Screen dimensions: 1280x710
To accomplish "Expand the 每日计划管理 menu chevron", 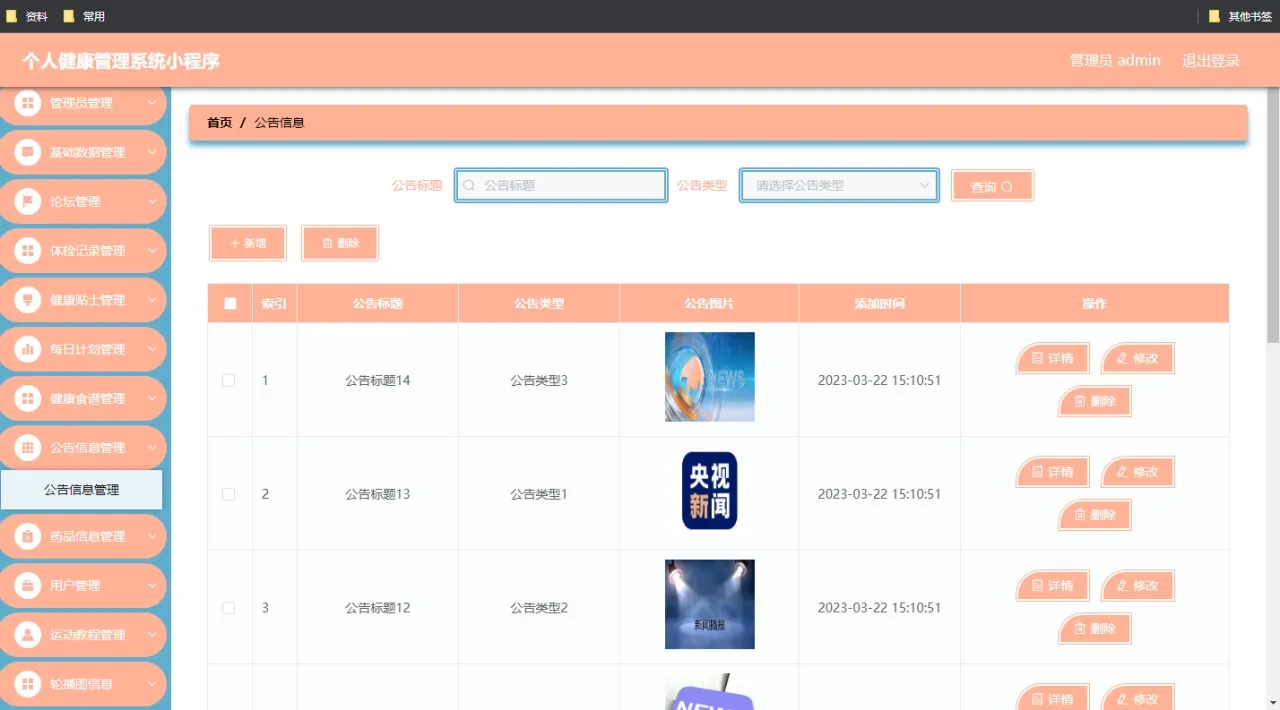I will click(152, 349).
